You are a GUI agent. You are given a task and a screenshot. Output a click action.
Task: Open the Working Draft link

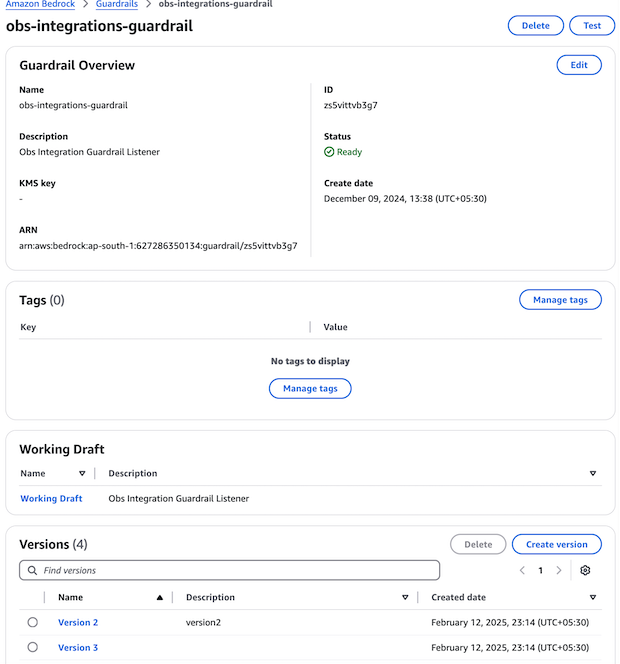[x=51, y=498]
